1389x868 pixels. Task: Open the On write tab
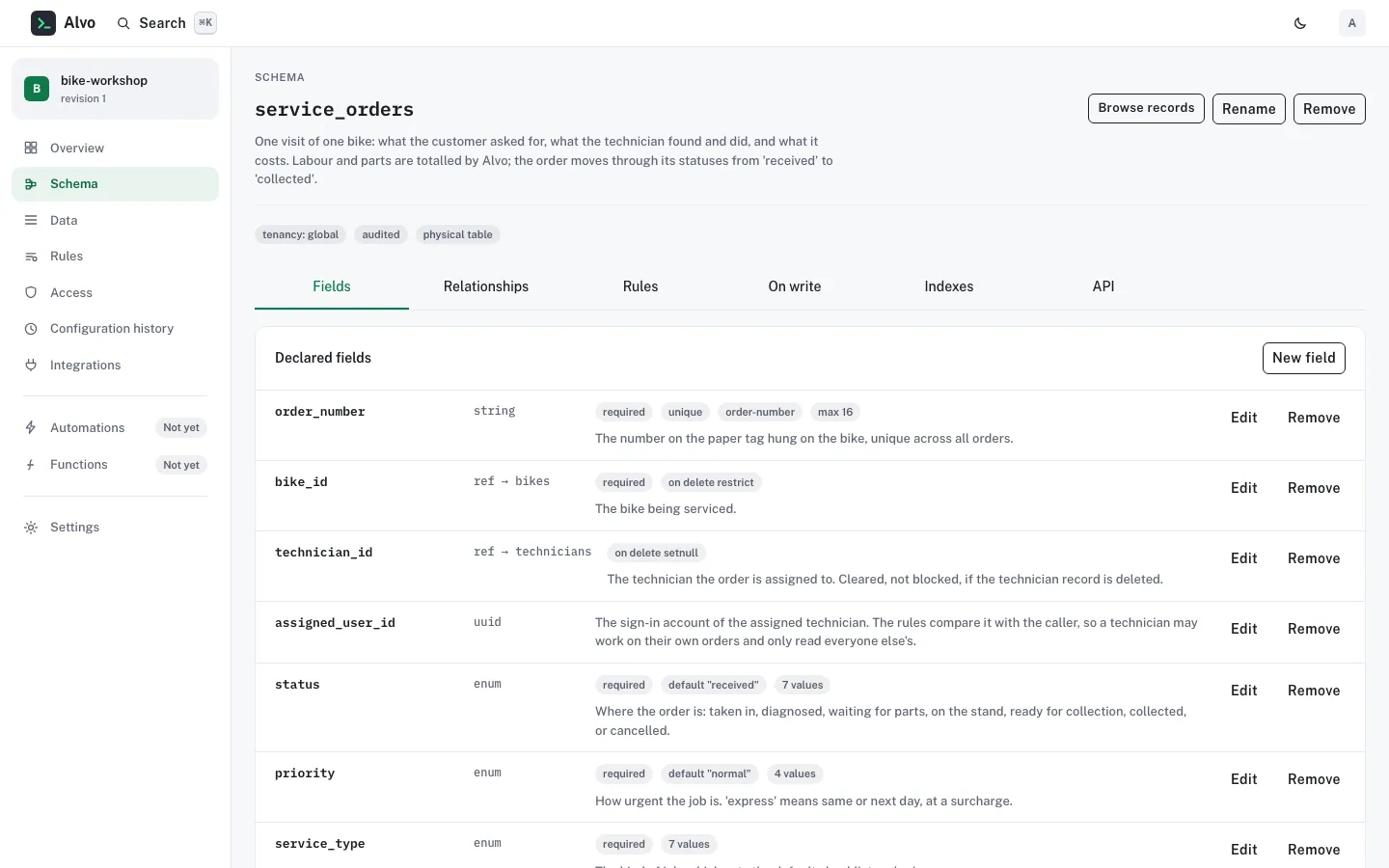tap(795, 286)
